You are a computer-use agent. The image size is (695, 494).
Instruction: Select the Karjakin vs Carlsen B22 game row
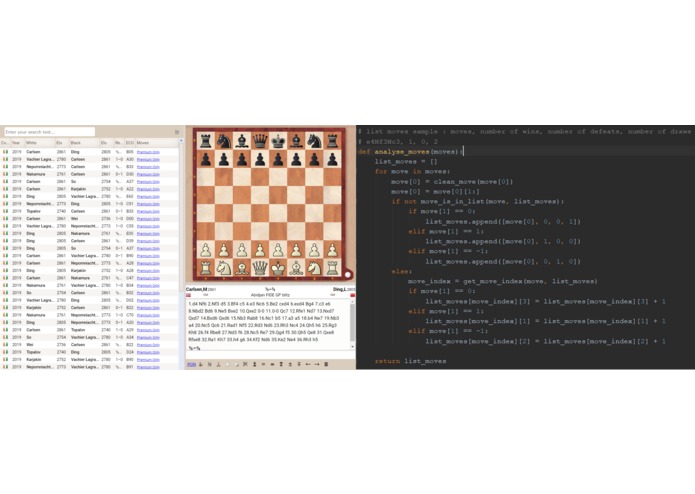point(90,307)
